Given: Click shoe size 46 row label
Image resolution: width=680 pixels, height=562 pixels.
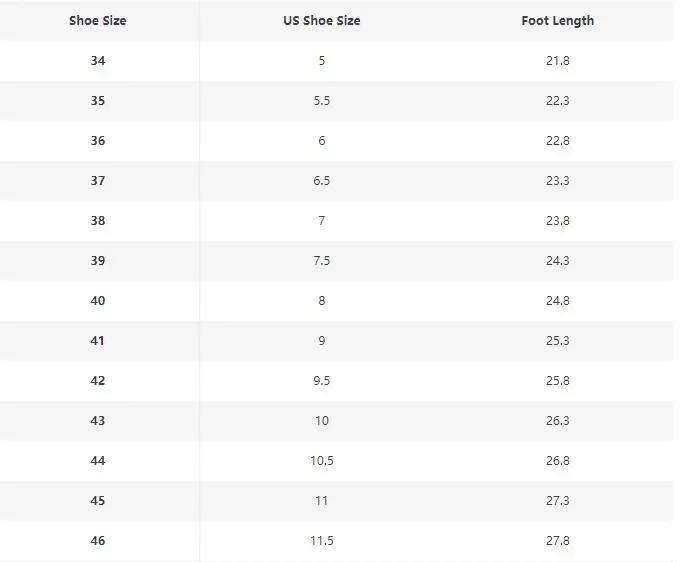Looking at the screenshot, I should tap(98, 541).
